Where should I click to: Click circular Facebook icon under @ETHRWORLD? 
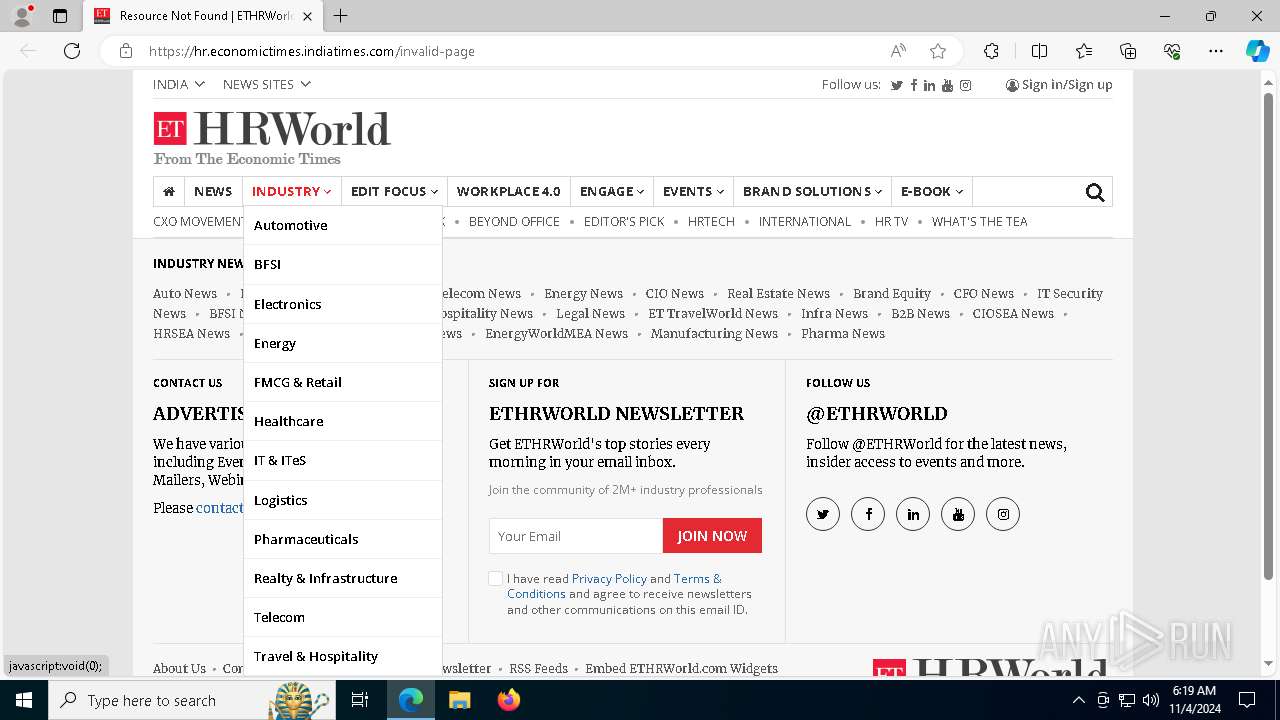pos(868,514)
